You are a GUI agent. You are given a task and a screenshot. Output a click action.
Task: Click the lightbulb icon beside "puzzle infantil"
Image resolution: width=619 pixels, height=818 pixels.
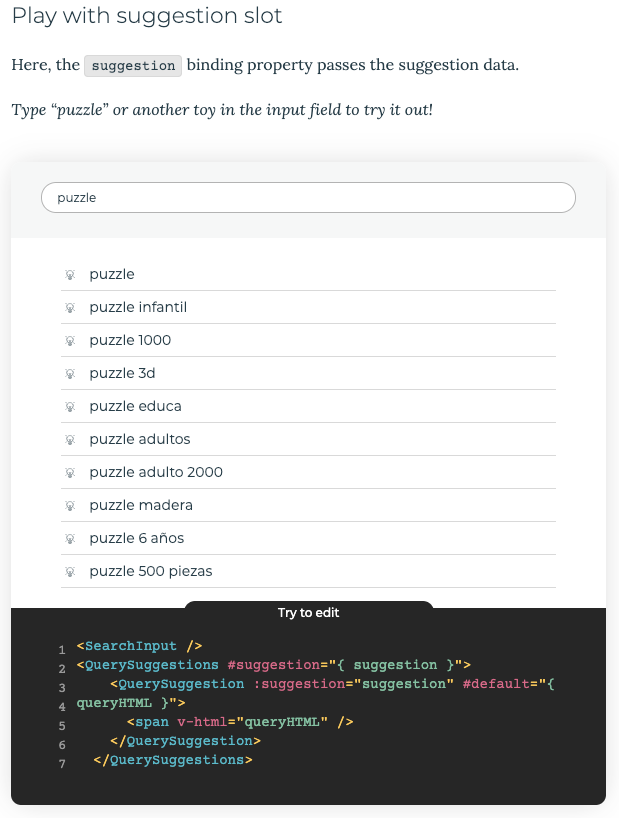[70, 307]
